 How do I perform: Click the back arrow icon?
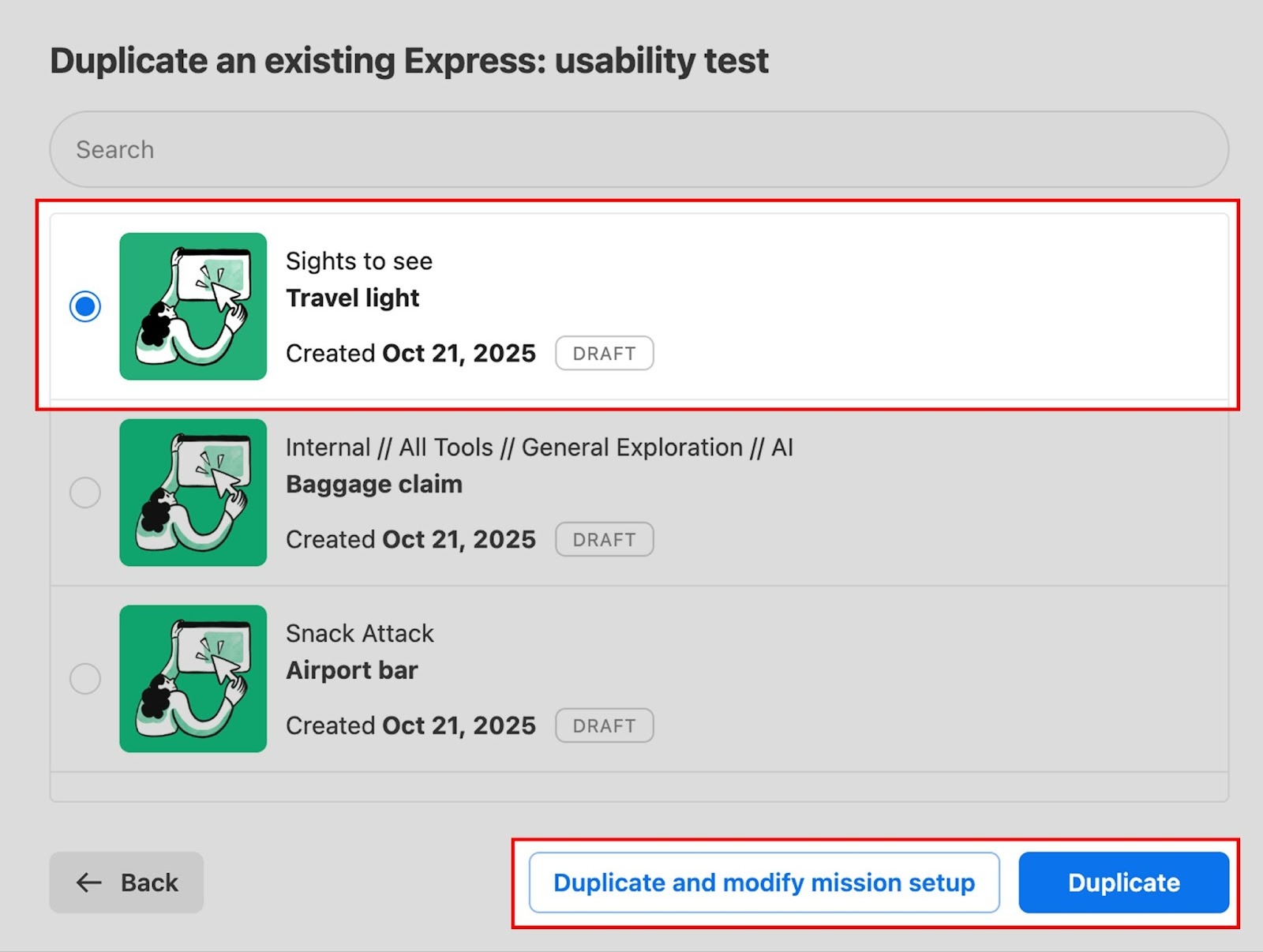coord(88,883)
